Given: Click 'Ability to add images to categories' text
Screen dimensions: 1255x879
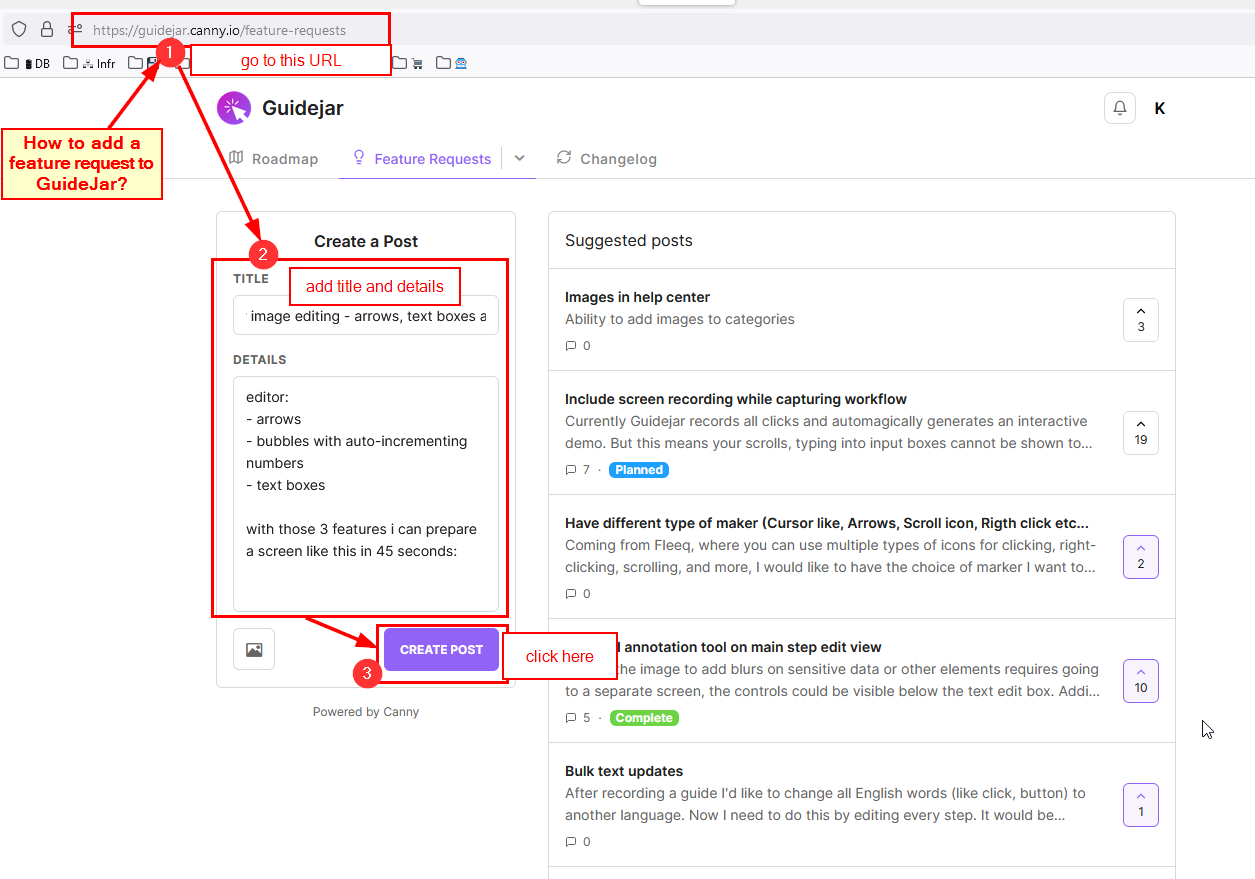Looking at the screenshot, I should 680,319.
